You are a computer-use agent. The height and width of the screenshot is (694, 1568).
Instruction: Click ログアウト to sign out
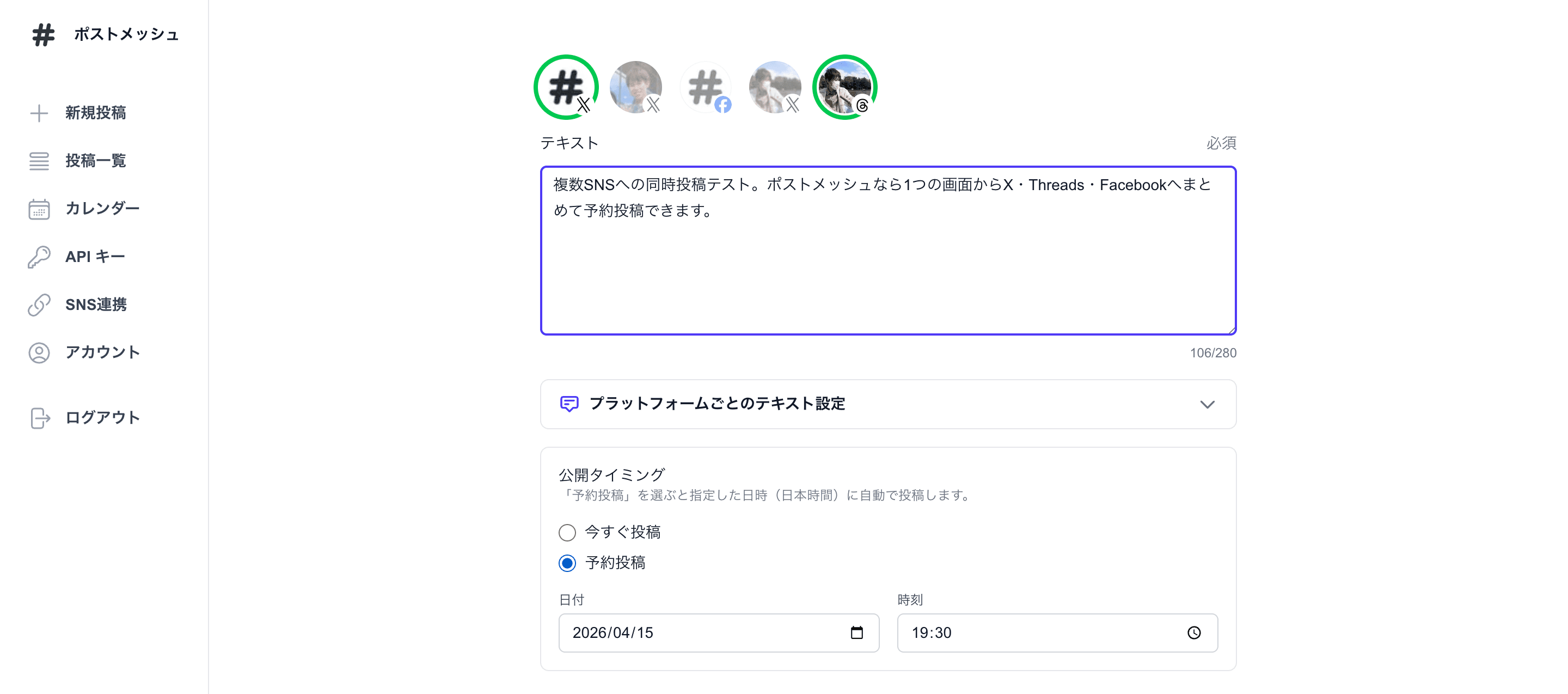(x=102, y=417)
